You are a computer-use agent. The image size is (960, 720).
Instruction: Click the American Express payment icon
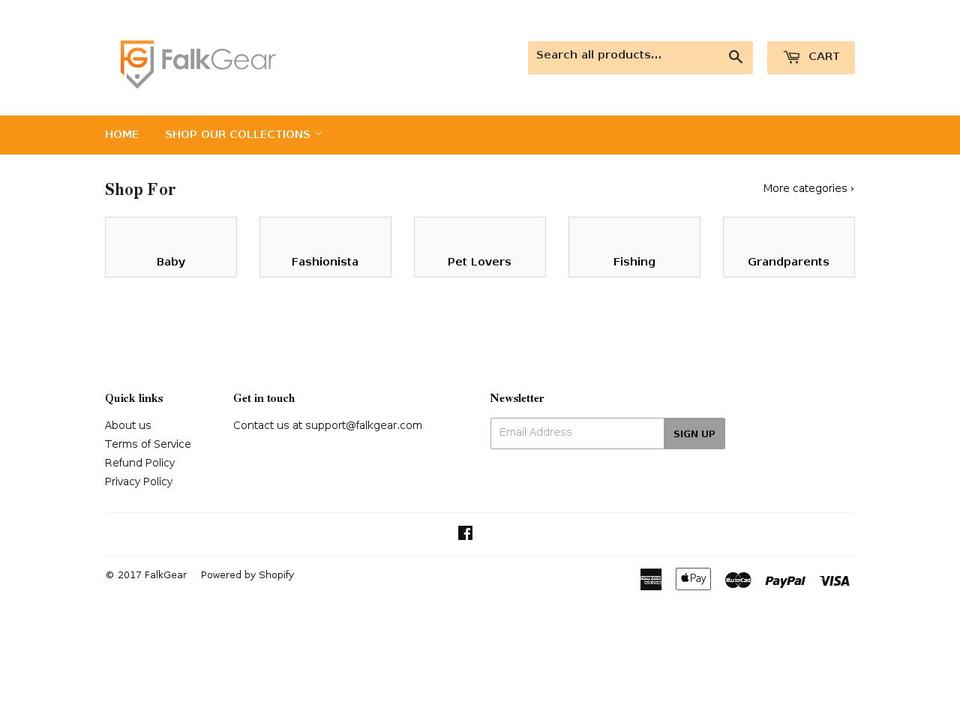[x=651, y=580]
